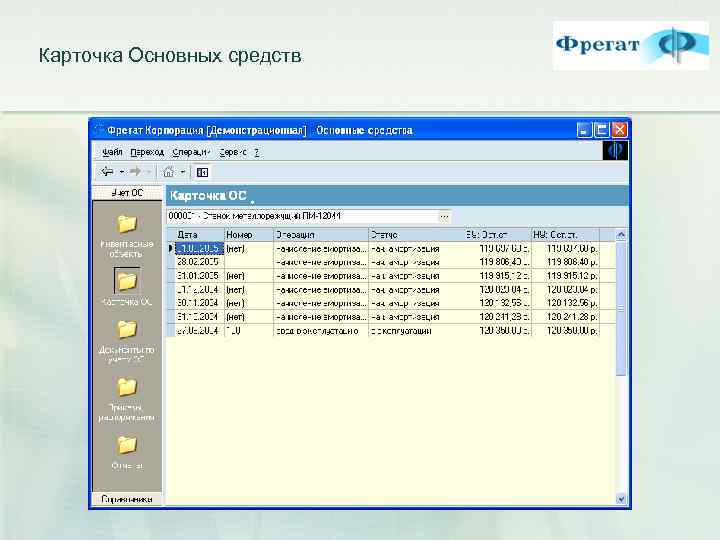Image resolution: width=720 pixels, height=540 pixels.
Task: Click the ellipsis button beside the object field
Action: pos(444,216)
